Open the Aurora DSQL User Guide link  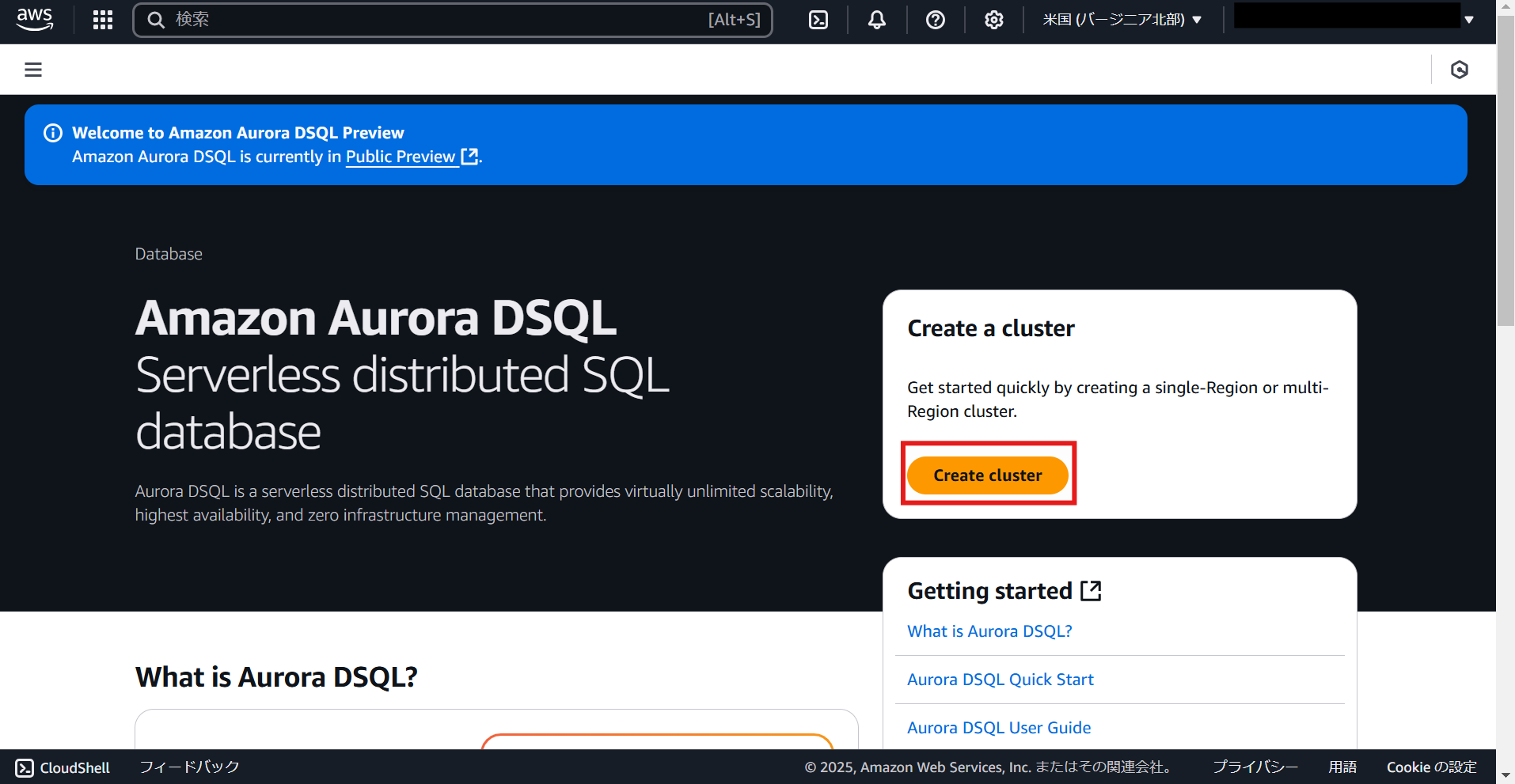click(x=999, y=728)
